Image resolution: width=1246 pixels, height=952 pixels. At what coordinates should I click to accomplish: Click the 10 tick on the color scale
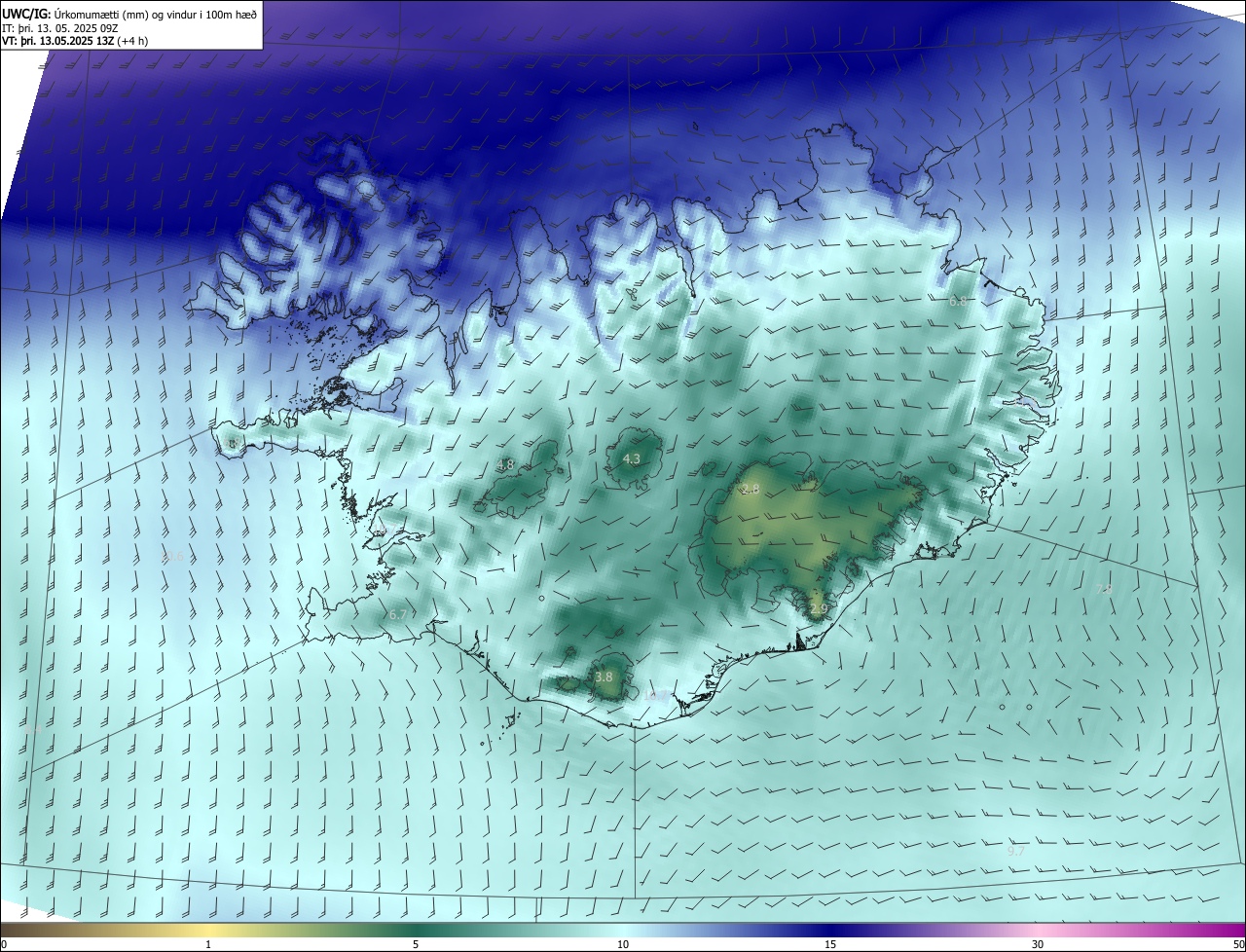point(623,944)
